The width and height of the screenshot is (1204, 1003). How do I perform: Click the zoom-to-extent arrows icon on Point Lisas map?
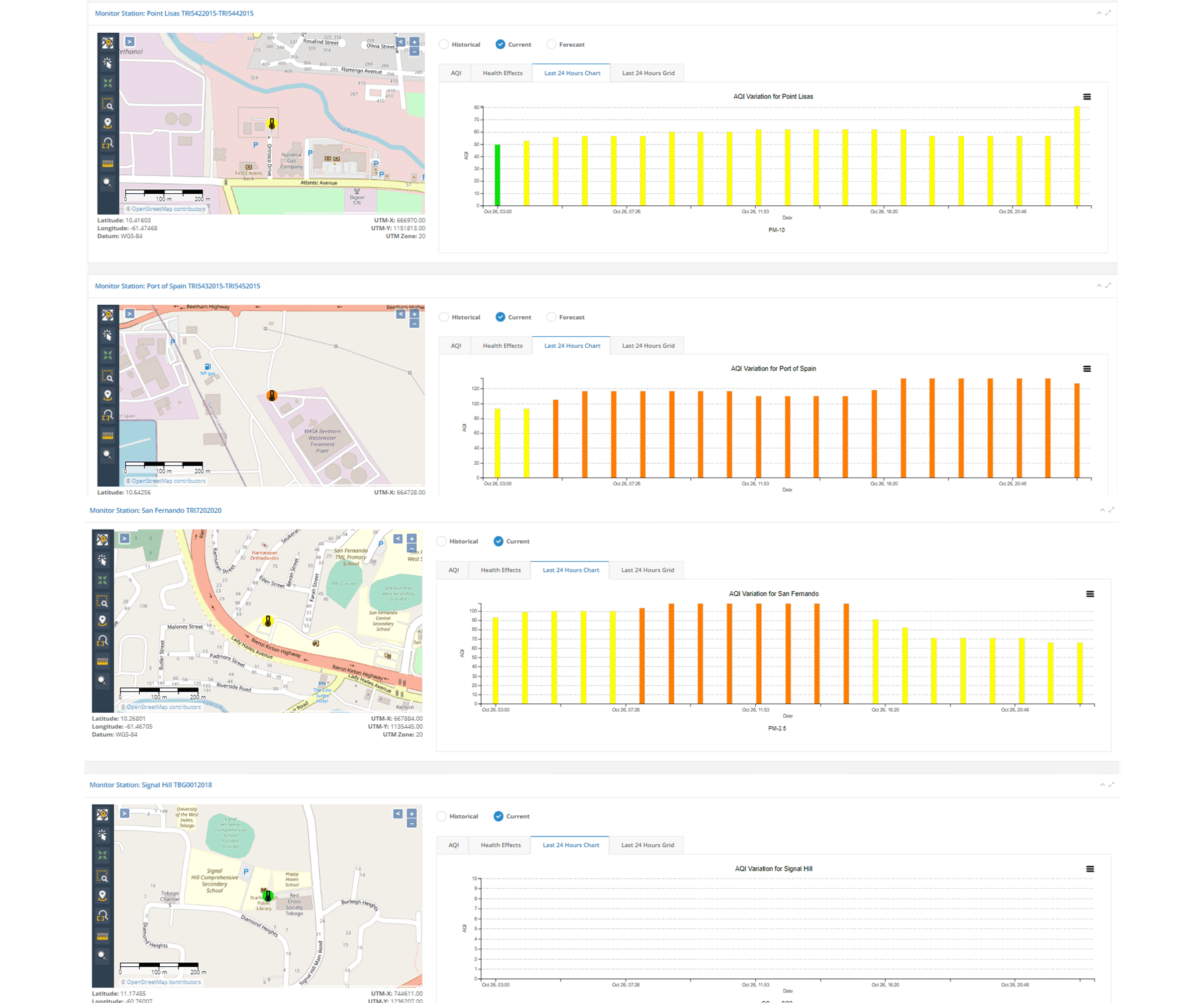click(x=107, y=83)
